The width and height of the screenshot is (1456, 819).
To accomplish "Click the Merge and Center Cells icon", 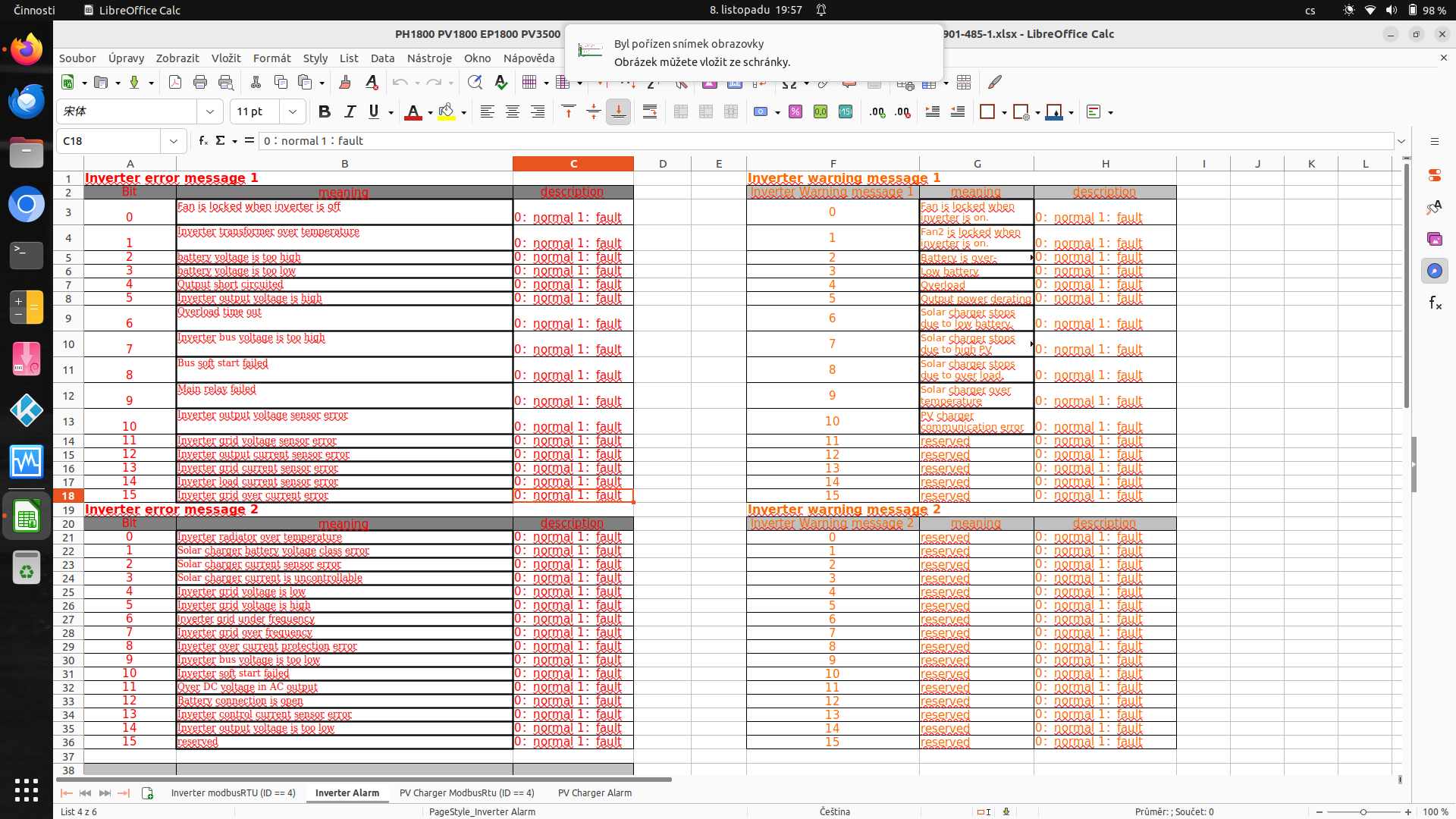I will click(x=681, y=112).
